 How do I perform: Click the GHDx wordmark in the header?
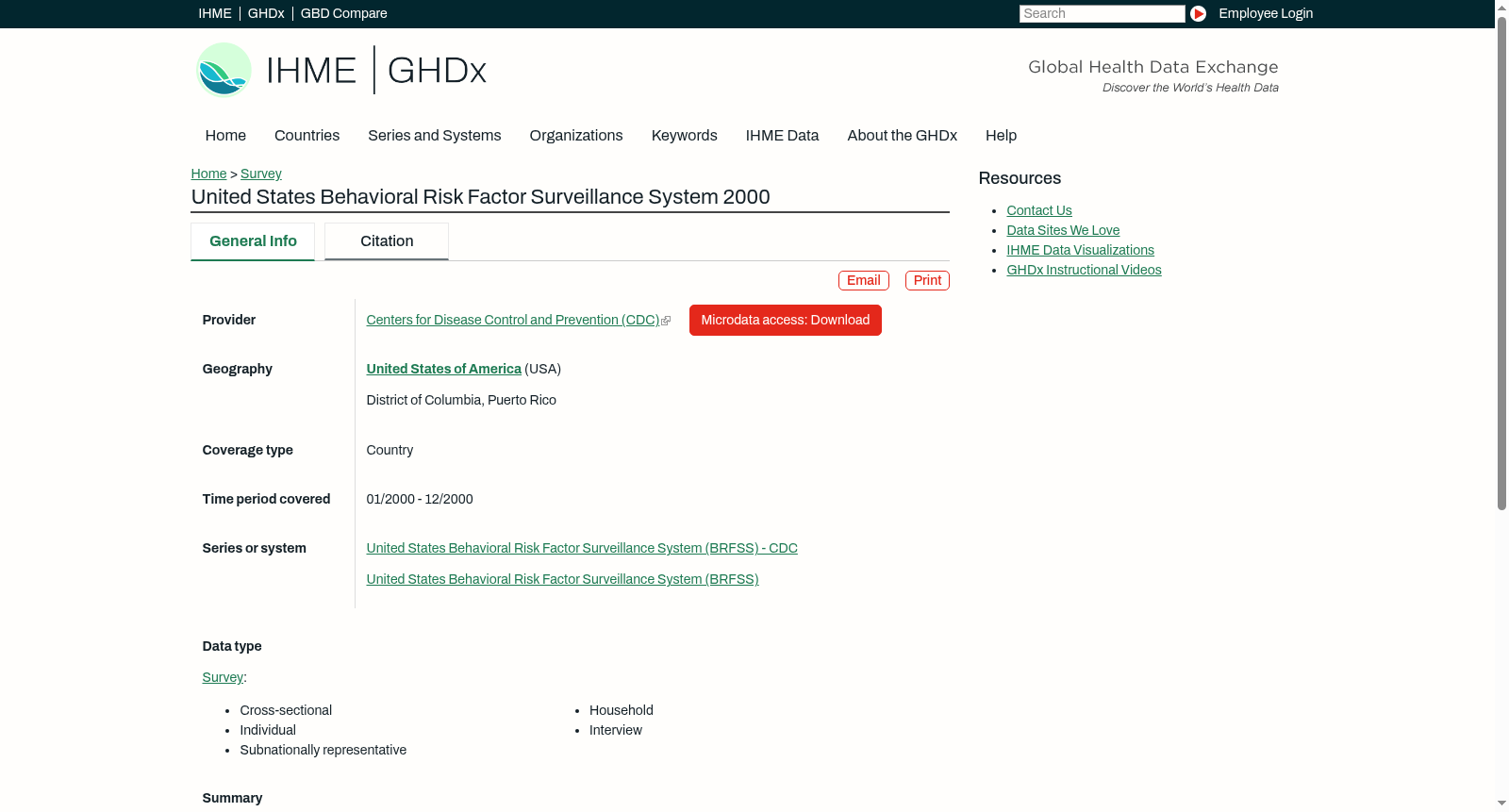coord(437,71)
